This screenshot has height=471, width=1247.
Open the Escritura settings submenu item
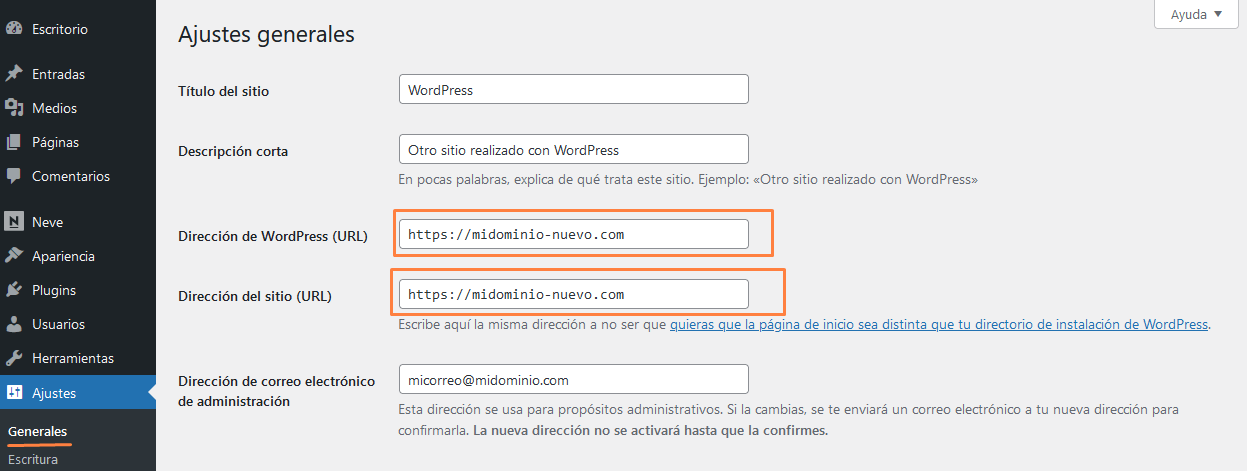click(x=33, y=459)
